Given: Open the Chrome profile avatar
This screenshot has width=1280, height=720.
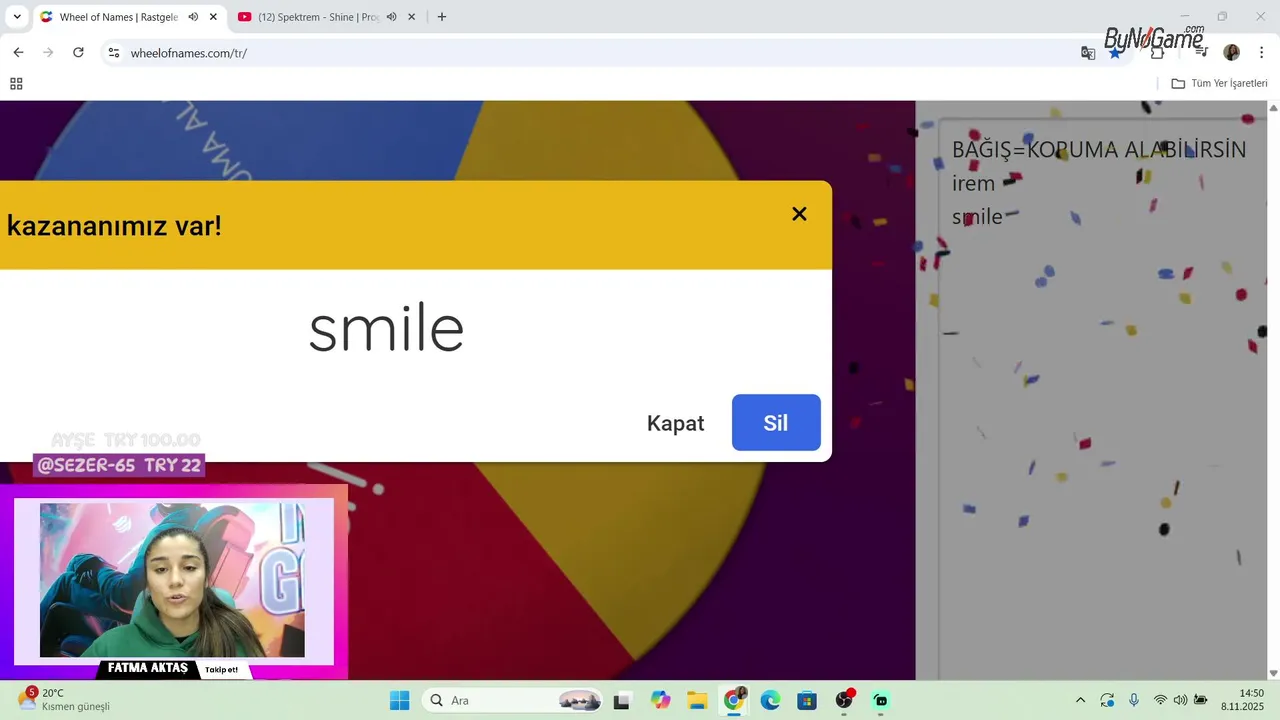Looking at the screenshot, I should click(x=1232, y=53).
